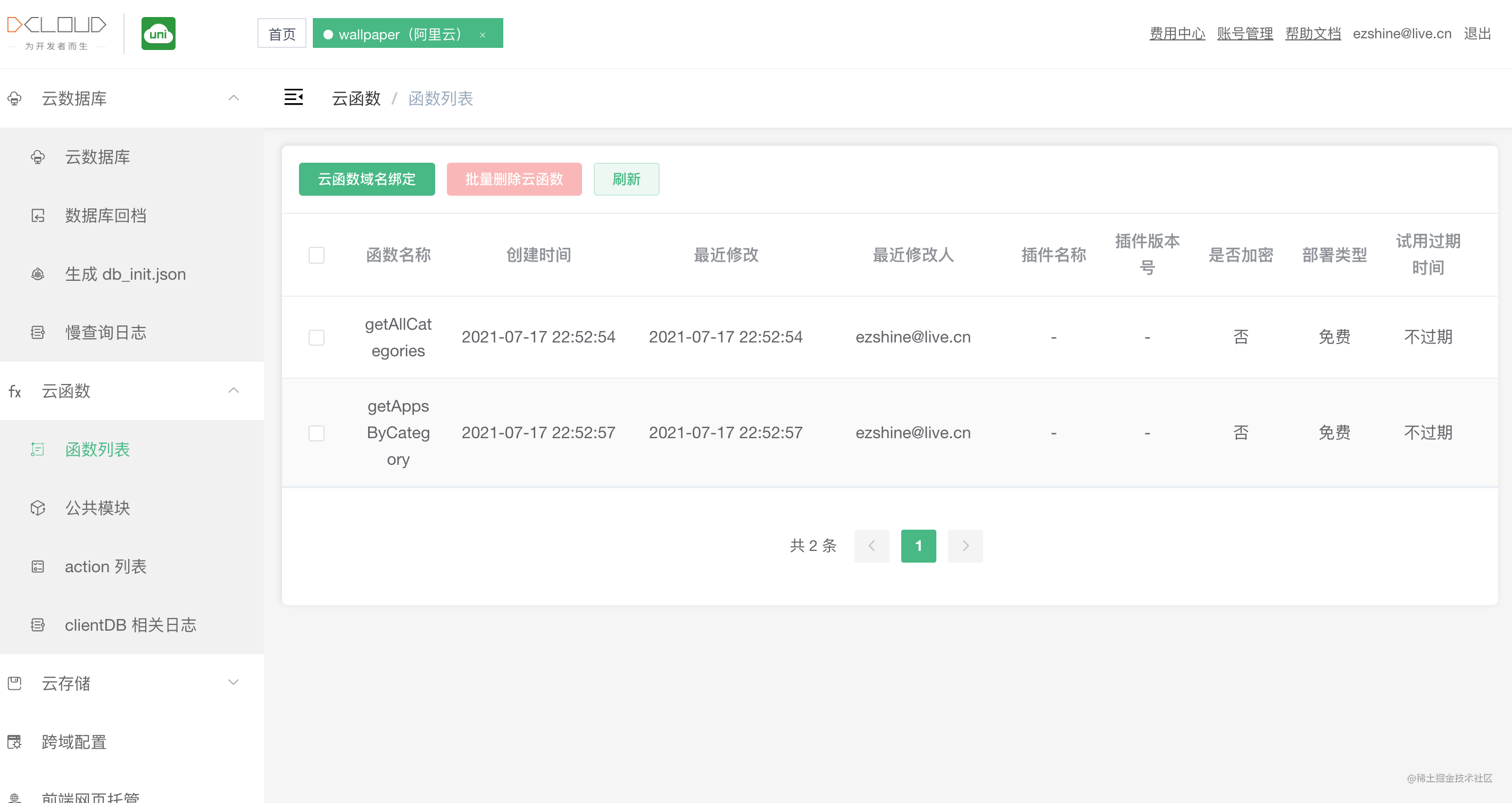Click getAppsByCategory function name
The height and width of the screenshot is (803, 1512).
click(398, 433)
